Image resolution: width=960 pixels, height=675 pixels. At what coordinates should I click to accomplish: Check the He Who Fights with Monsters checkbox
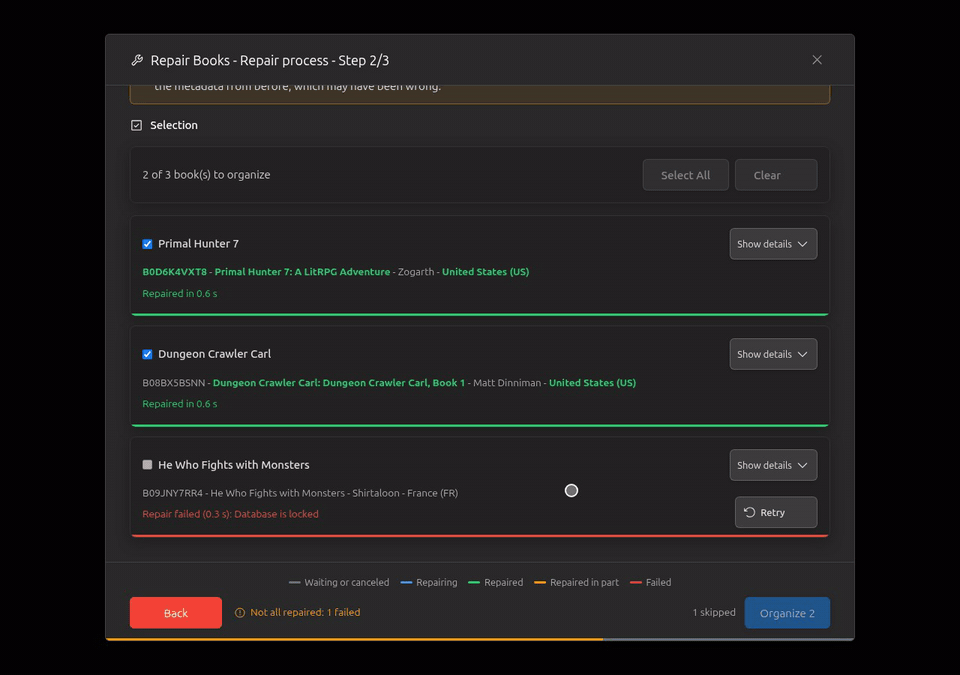tap(148, 465)
